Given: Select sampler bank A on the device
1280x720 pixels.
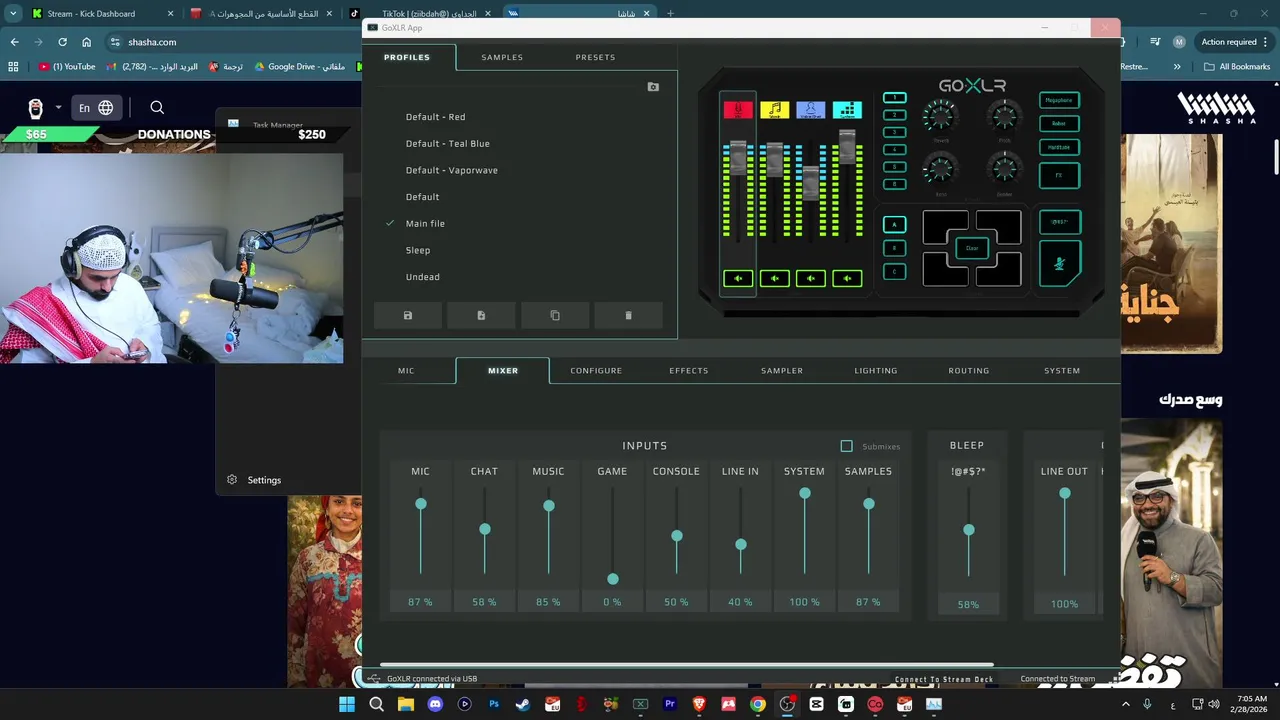Looking at the screenshot, I should click(x=894, y=224).
